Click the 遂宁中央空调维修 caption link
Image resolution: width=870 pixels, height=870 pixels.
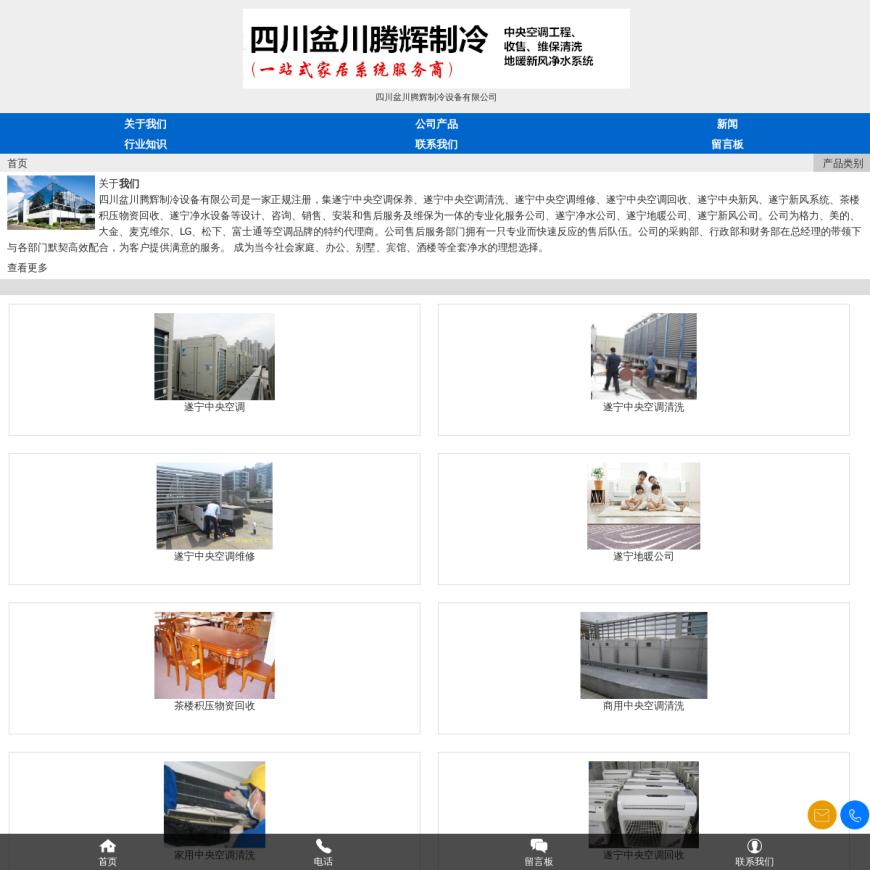point(214,556)
